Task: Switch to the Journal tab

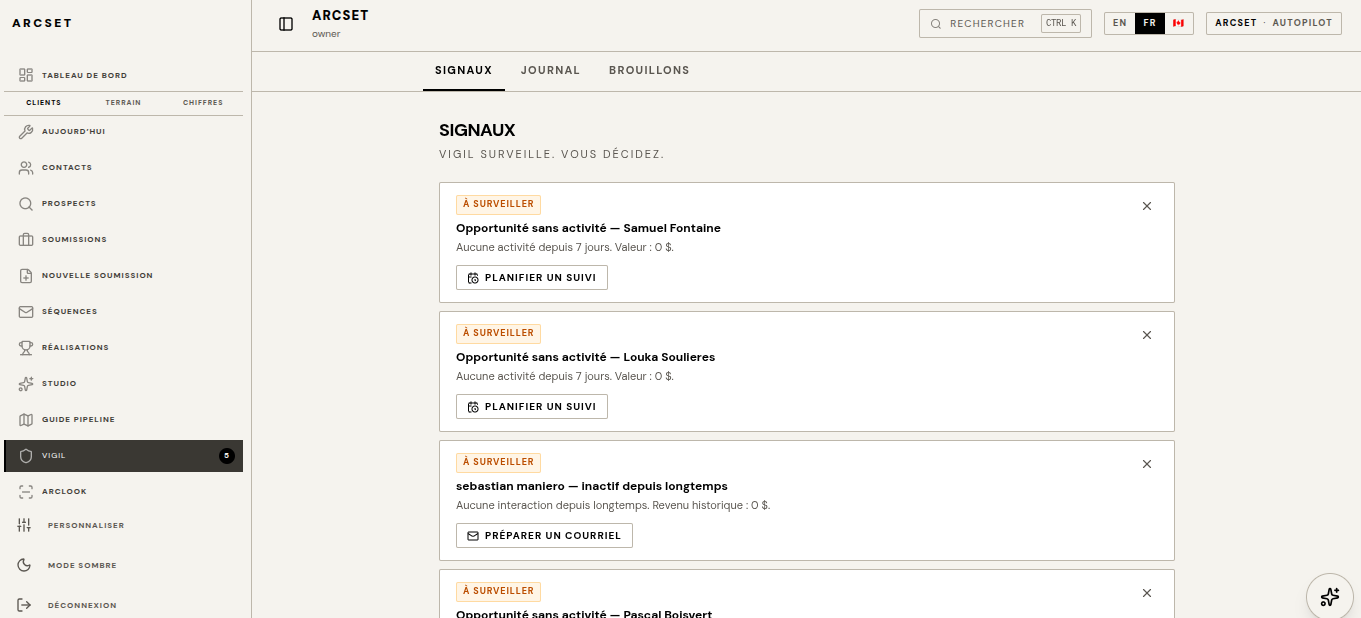Action: [550, 70]
